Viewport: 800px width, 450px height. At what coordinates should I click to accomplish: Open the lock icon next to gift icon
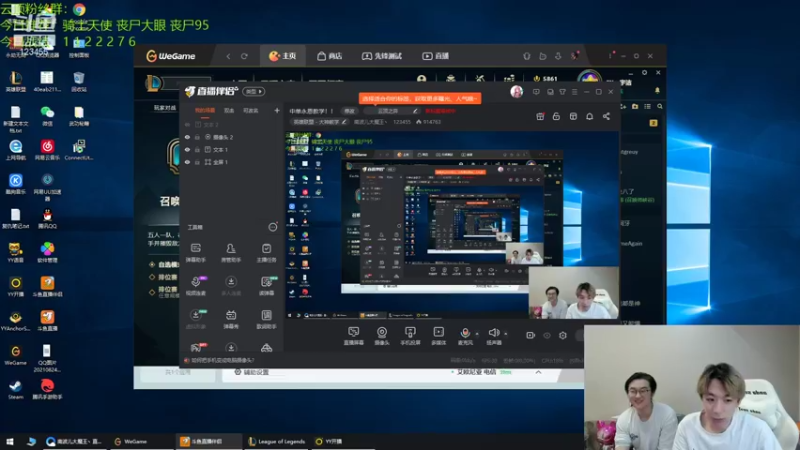point(556,116)
